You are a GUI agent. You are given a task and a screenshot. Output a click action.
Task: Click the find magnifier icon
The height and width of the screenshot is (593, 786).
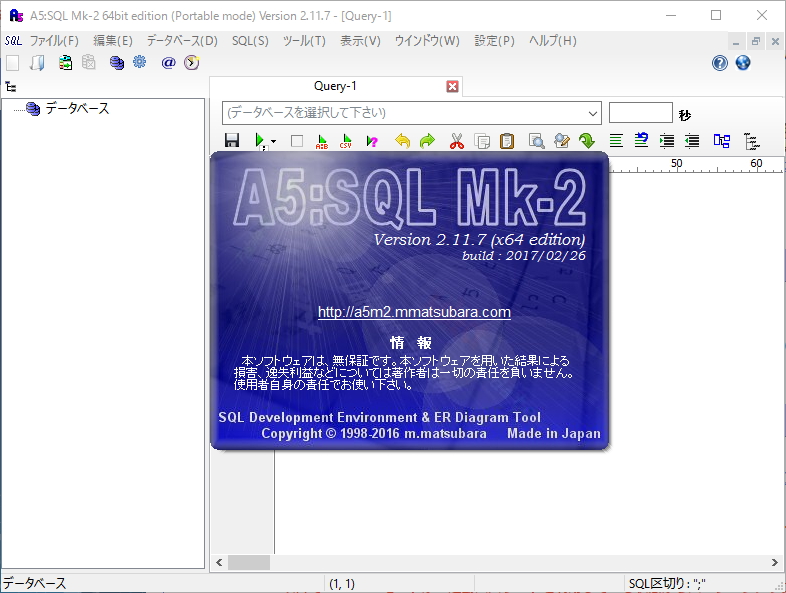coord(536,141)
